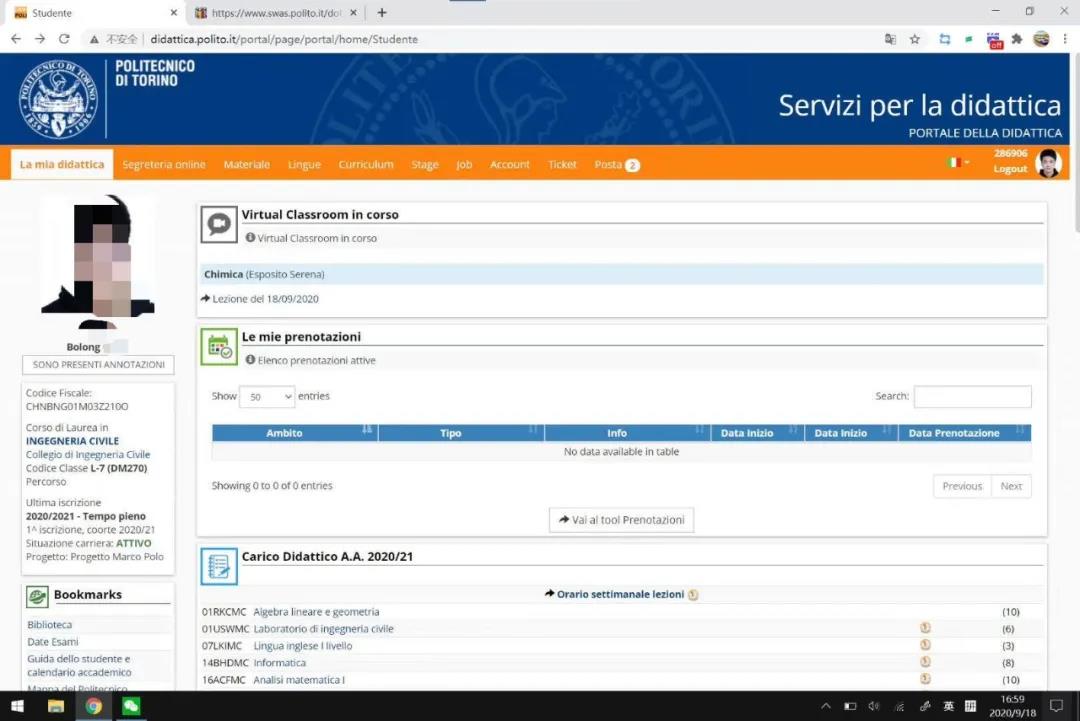Click the notice icon in Informatica row
Screen dimensions: 1080x721
(925, 662)
